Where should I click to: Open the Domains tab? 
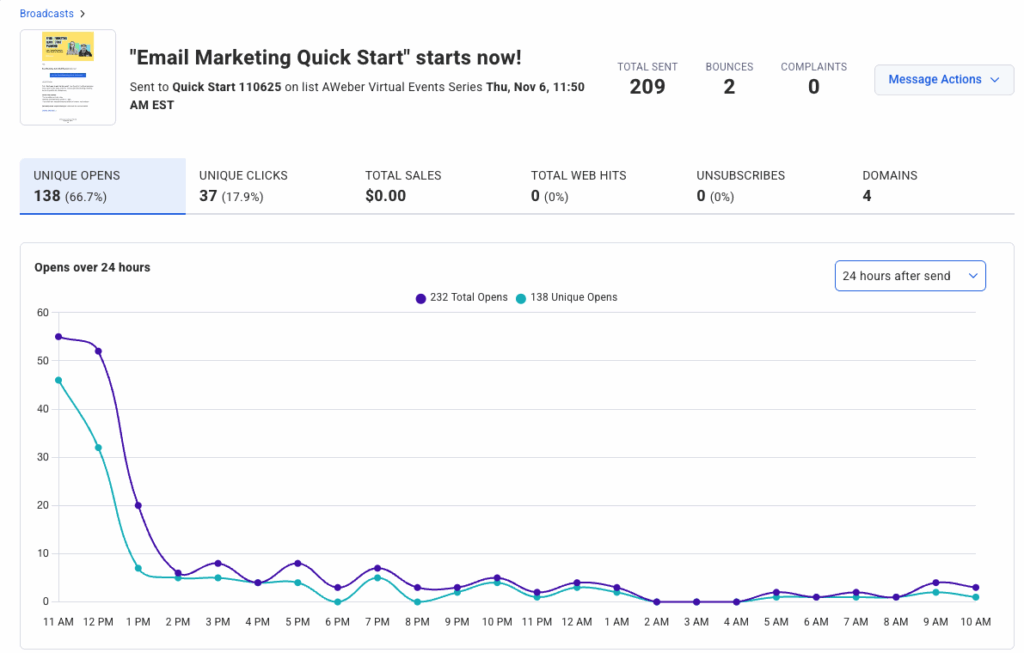[890, 186]
